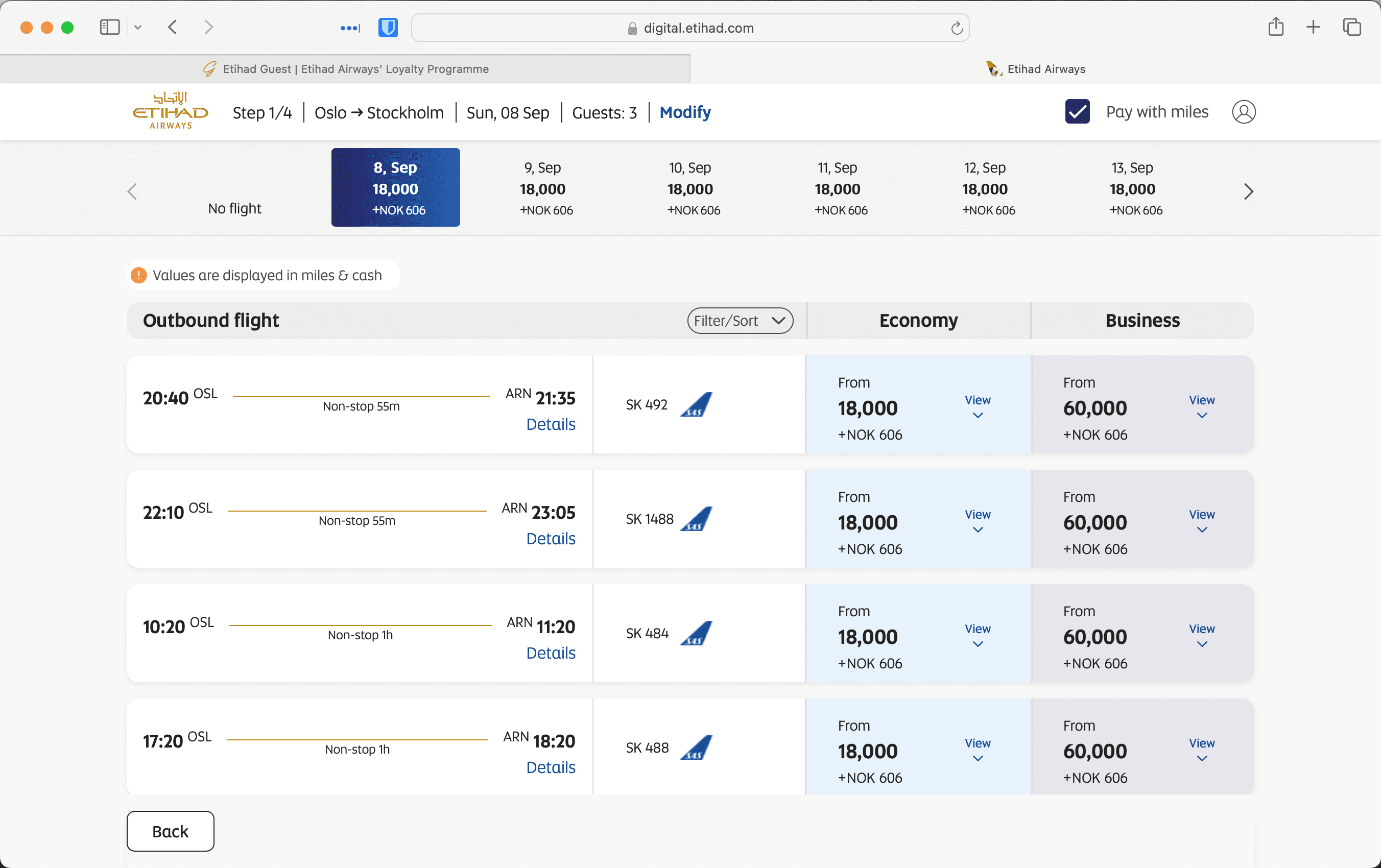Click the lock icon in address bar
Image resolution: width=1381 pixels, height=868 pixels.
632,28
